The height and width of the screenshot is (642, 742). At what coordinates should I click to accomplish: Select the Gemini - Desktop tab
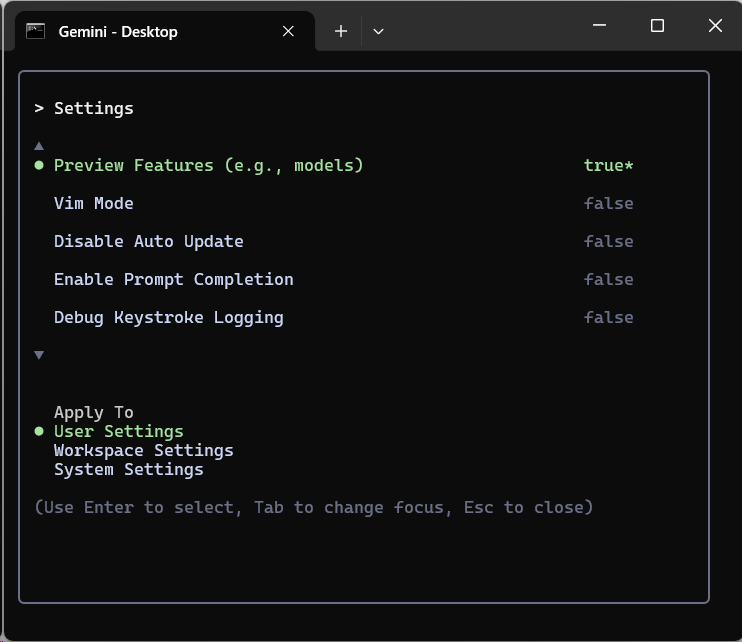118,31
